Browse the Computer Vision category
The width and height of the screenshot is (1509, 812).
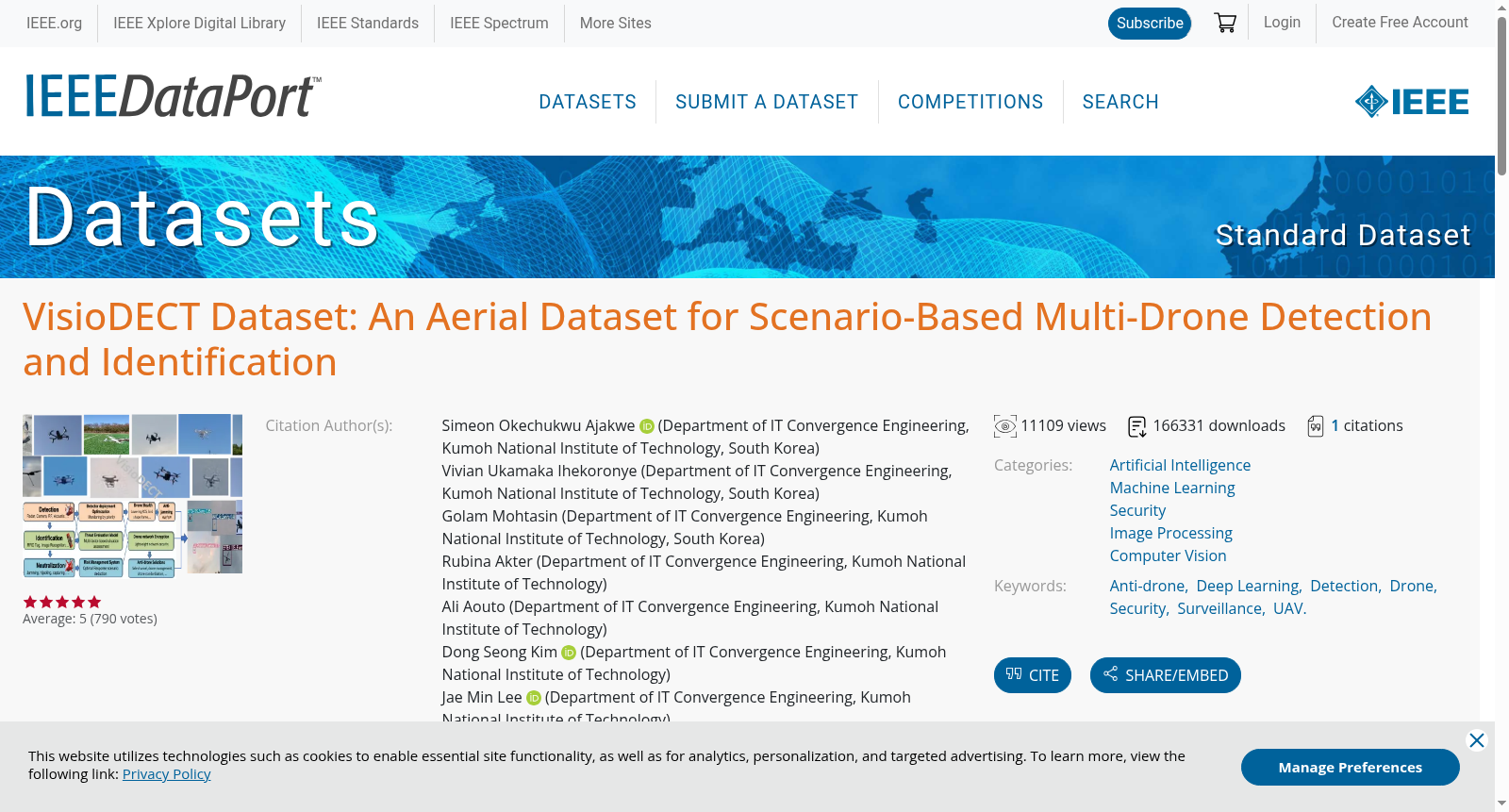[x=1169, y=555]
